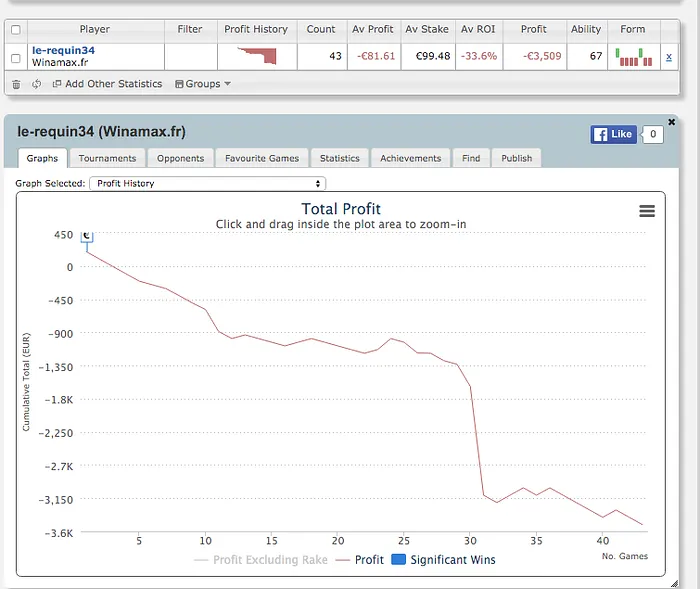Sort by Ability column header

[586, 29]
